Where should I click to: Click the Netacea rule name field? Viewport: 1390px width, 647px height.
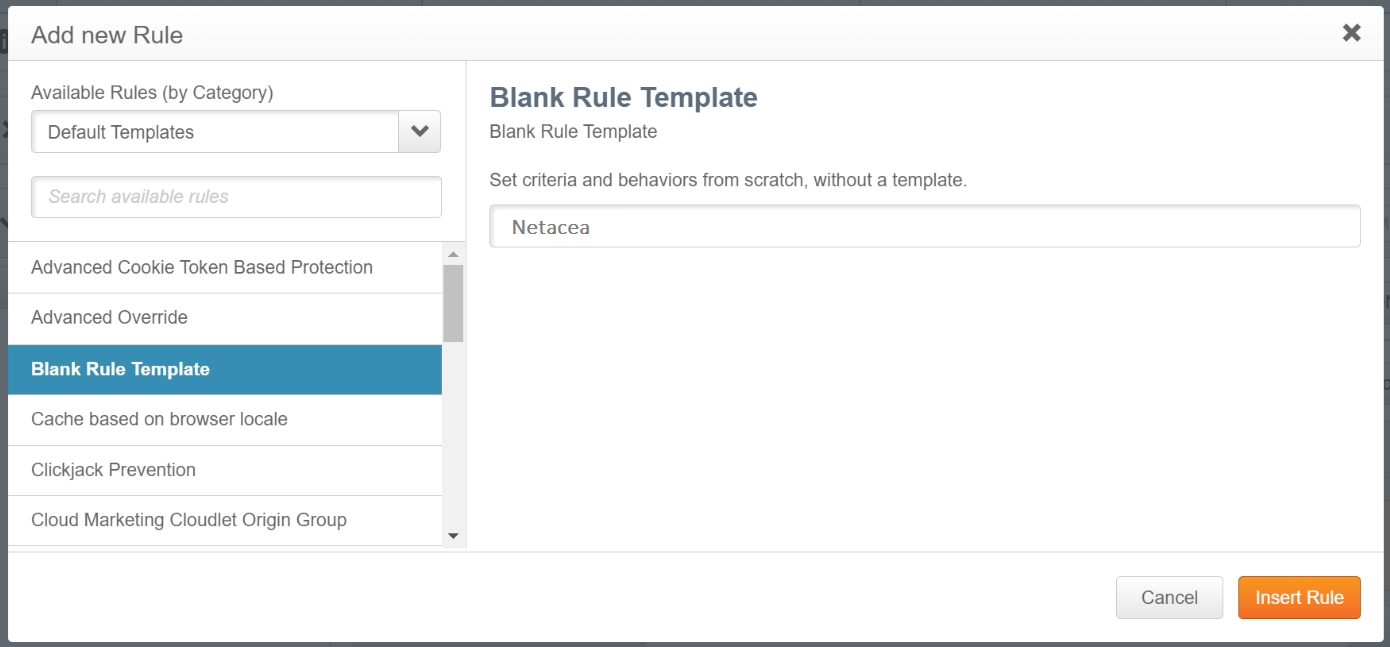(924, 227)
